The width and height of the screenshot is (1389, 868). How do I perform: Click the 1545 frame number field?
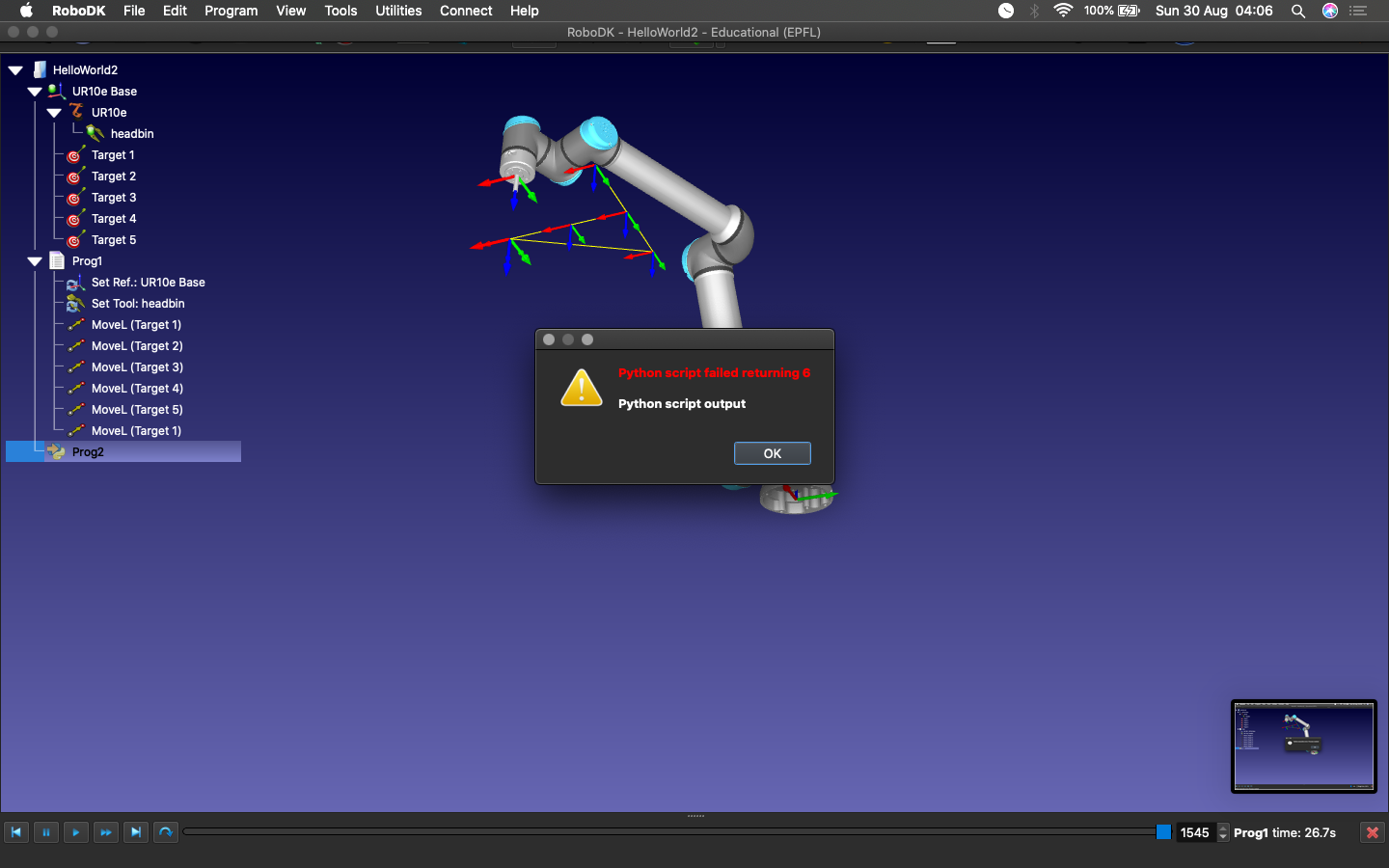[1194, 832]
